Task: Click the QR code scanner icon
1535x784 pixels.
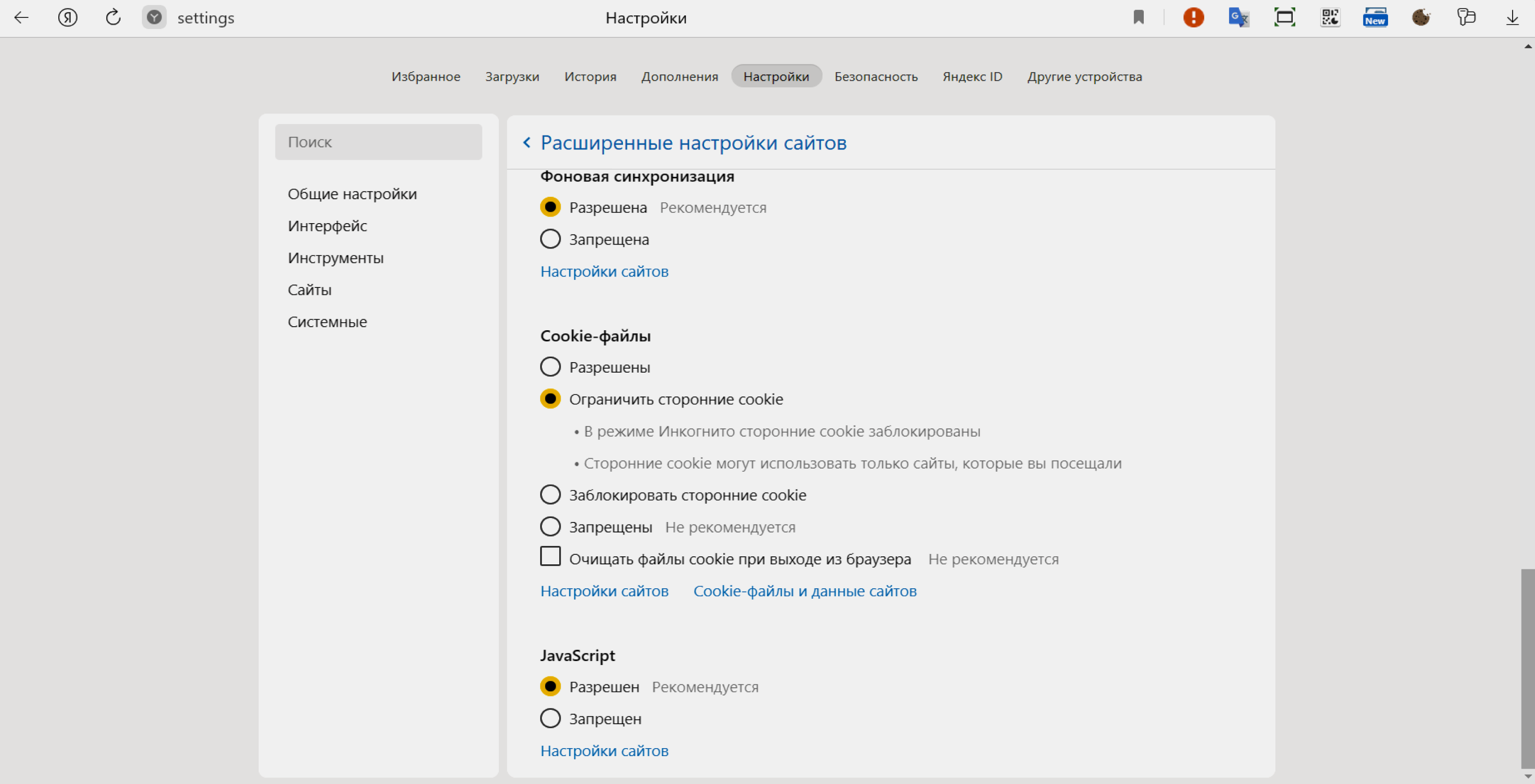Action: click(x=1327, y=17)
